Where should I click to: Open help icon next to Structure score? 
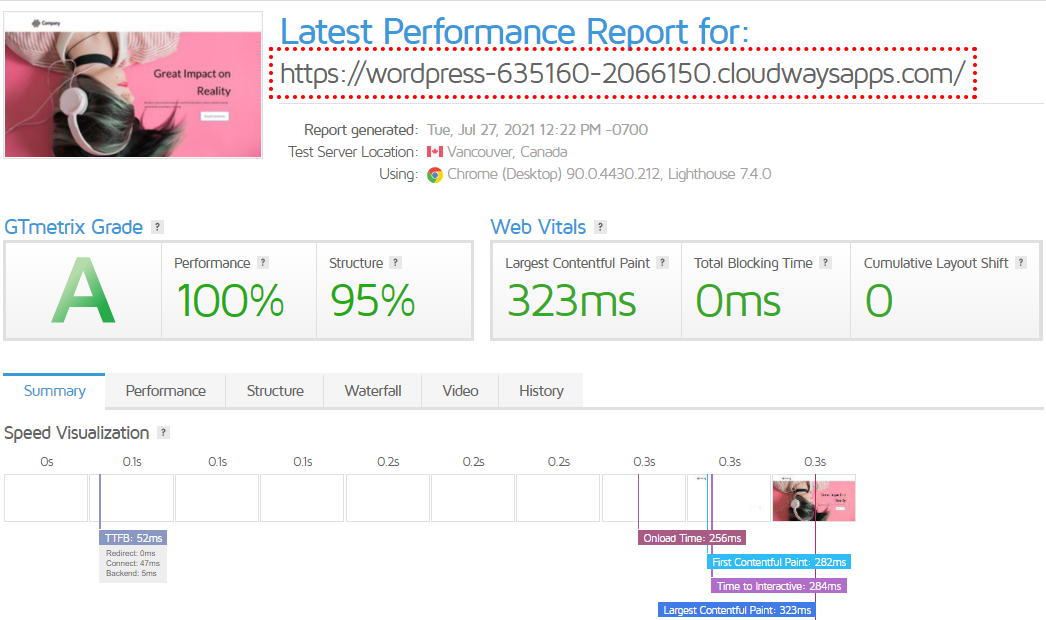(396, 263)
